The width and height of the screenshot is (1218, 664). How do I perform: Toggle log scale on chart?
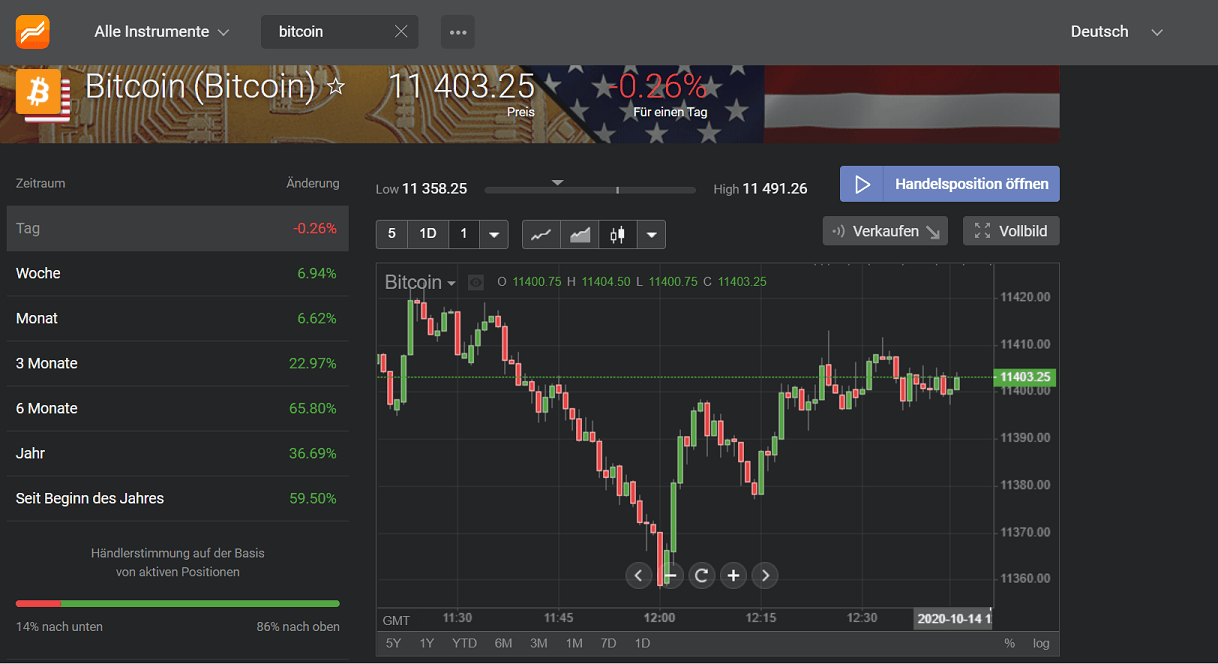pos(1041,643)
